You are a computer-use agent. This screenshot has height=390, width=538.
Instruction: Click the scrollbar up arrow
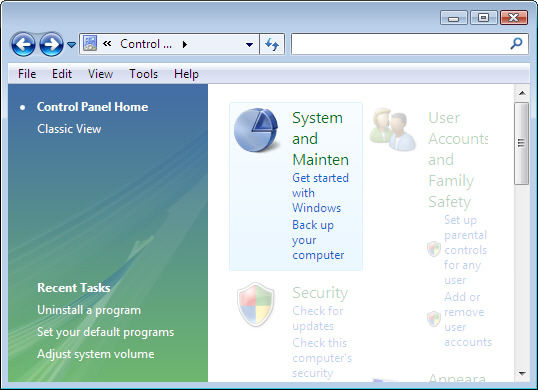tap(522, 93)
